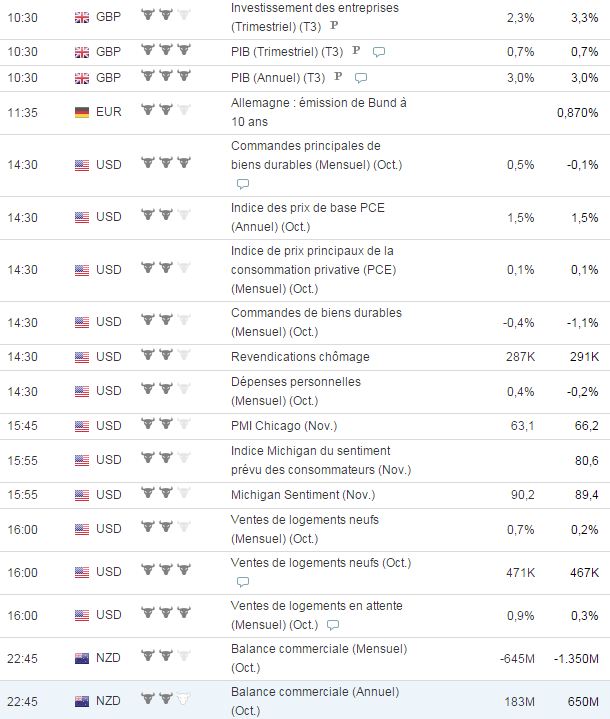Open Commandes de biens durables (Mensuel) event
The image size is (610, 719).
[316, 322]
